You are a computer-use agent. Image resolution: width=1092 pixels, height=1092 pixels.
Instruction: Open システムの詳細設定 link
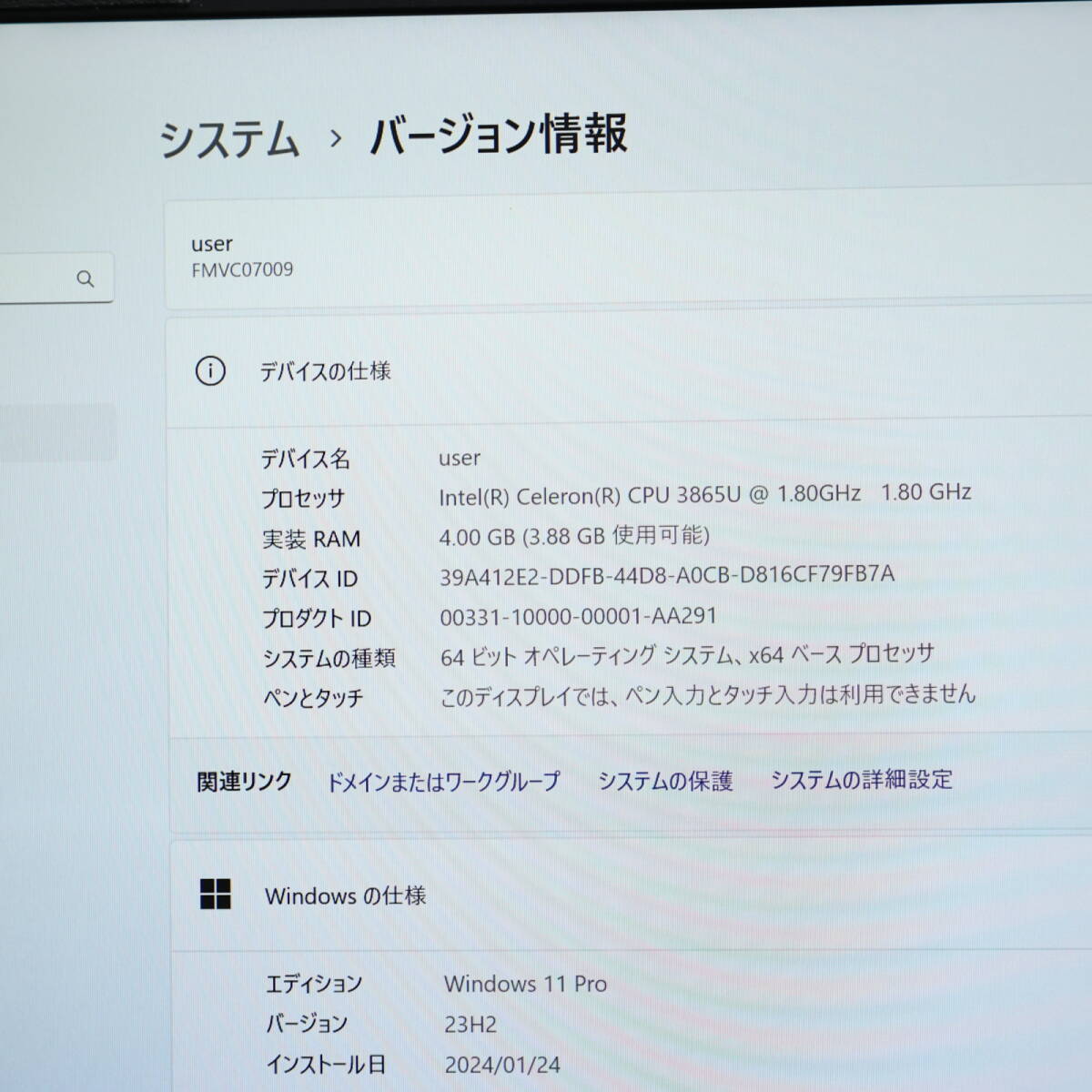(862, 779)
